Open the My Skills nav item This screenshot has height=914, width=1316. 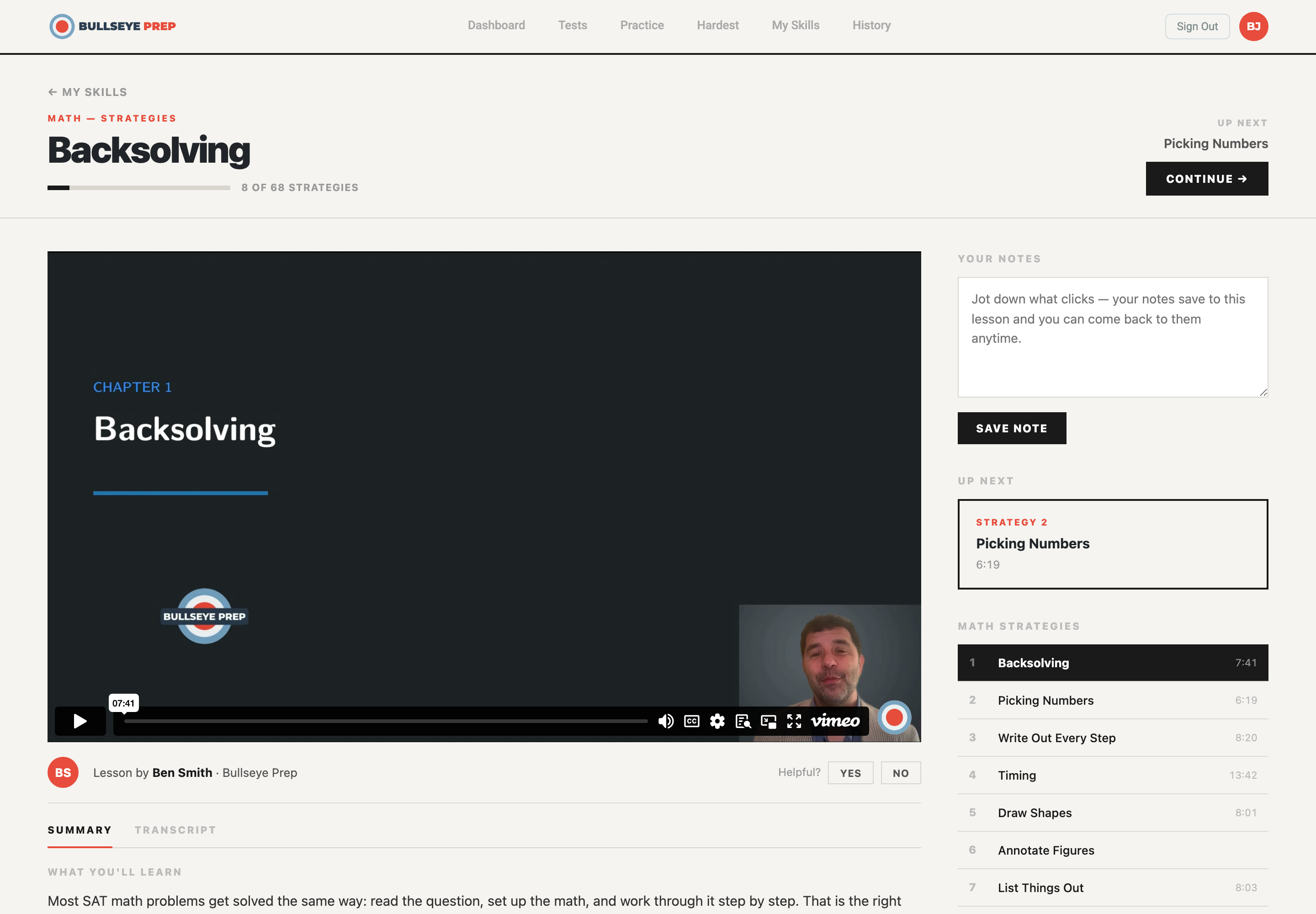(796, 25)
